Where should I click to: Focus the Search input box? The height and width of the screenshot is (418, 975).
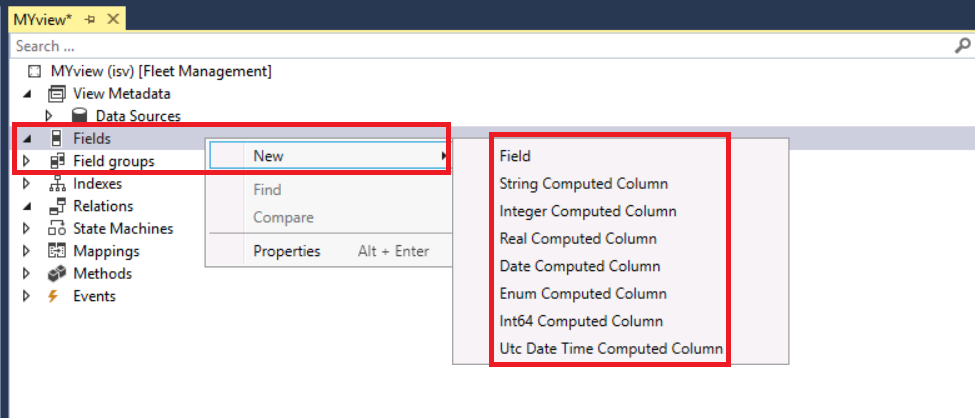[480, 46]
